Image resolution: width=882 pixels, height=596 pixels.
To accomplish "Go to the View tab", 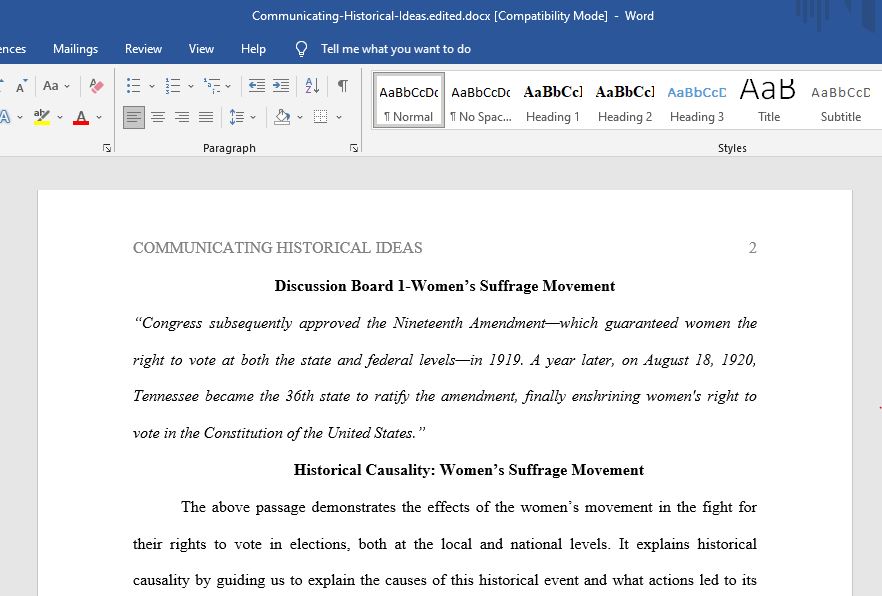I will point(201,49).
